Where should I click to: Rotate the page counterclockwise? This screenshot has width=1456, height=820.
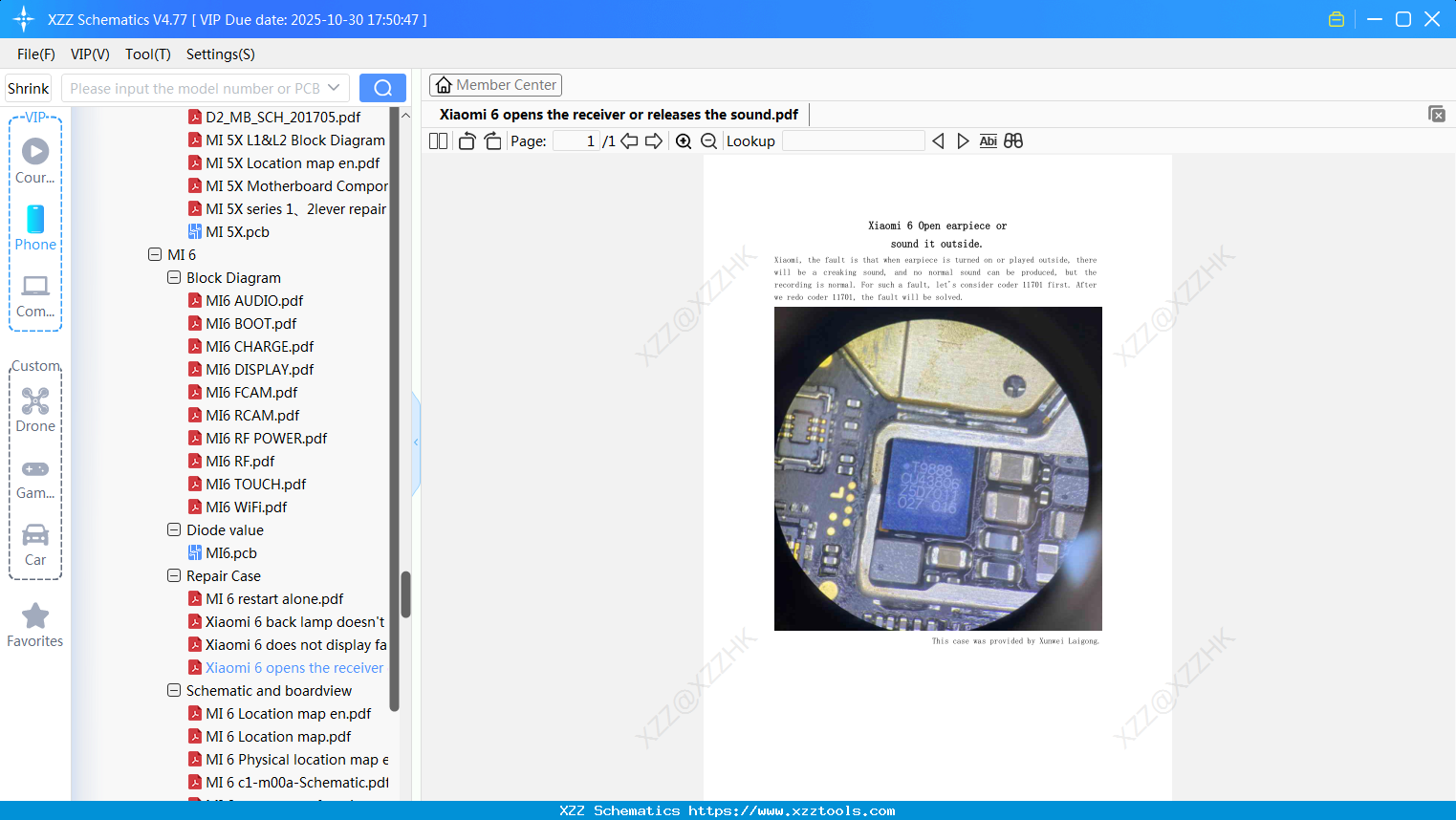click(467, 141)
